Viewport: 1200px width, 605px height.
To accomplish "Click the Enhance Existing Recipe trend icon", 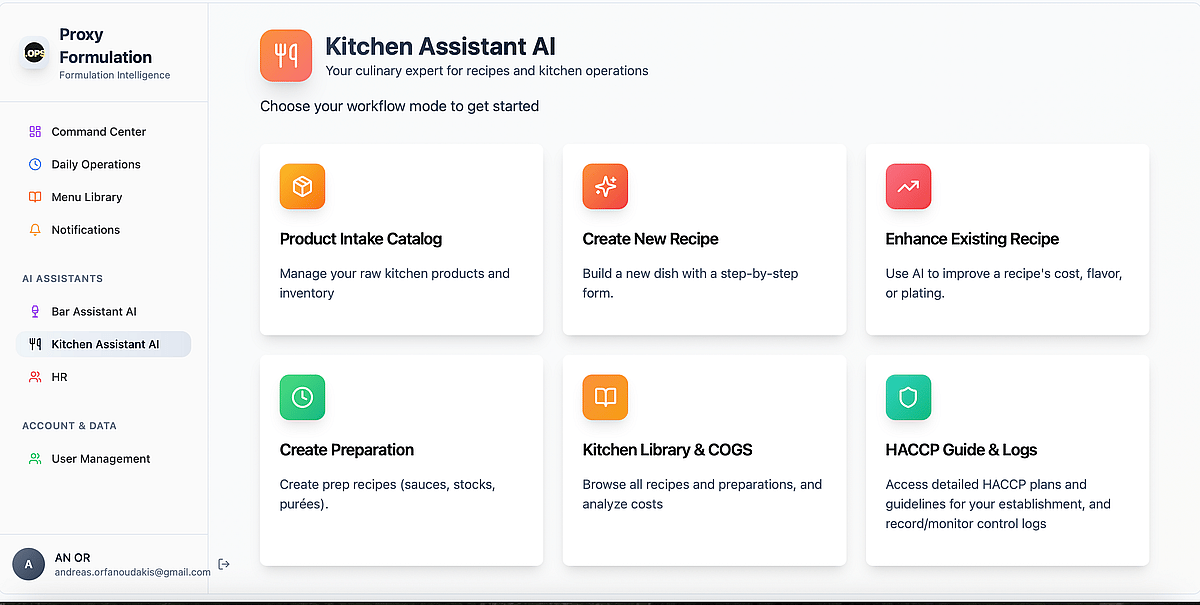I will pos(908,187).
